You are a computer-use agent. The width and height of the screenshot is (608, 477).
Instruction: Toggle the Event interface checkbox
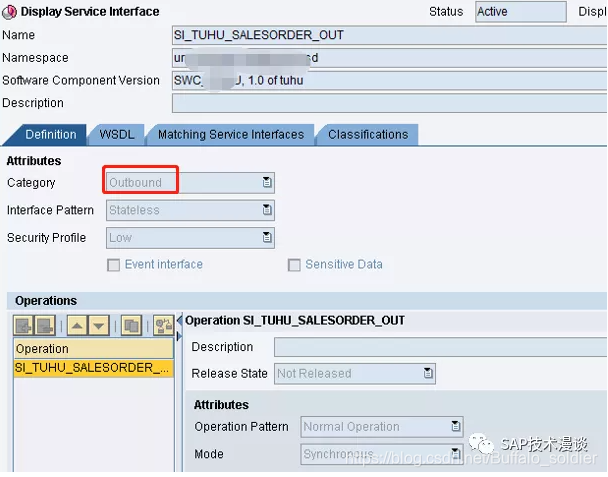113,265
